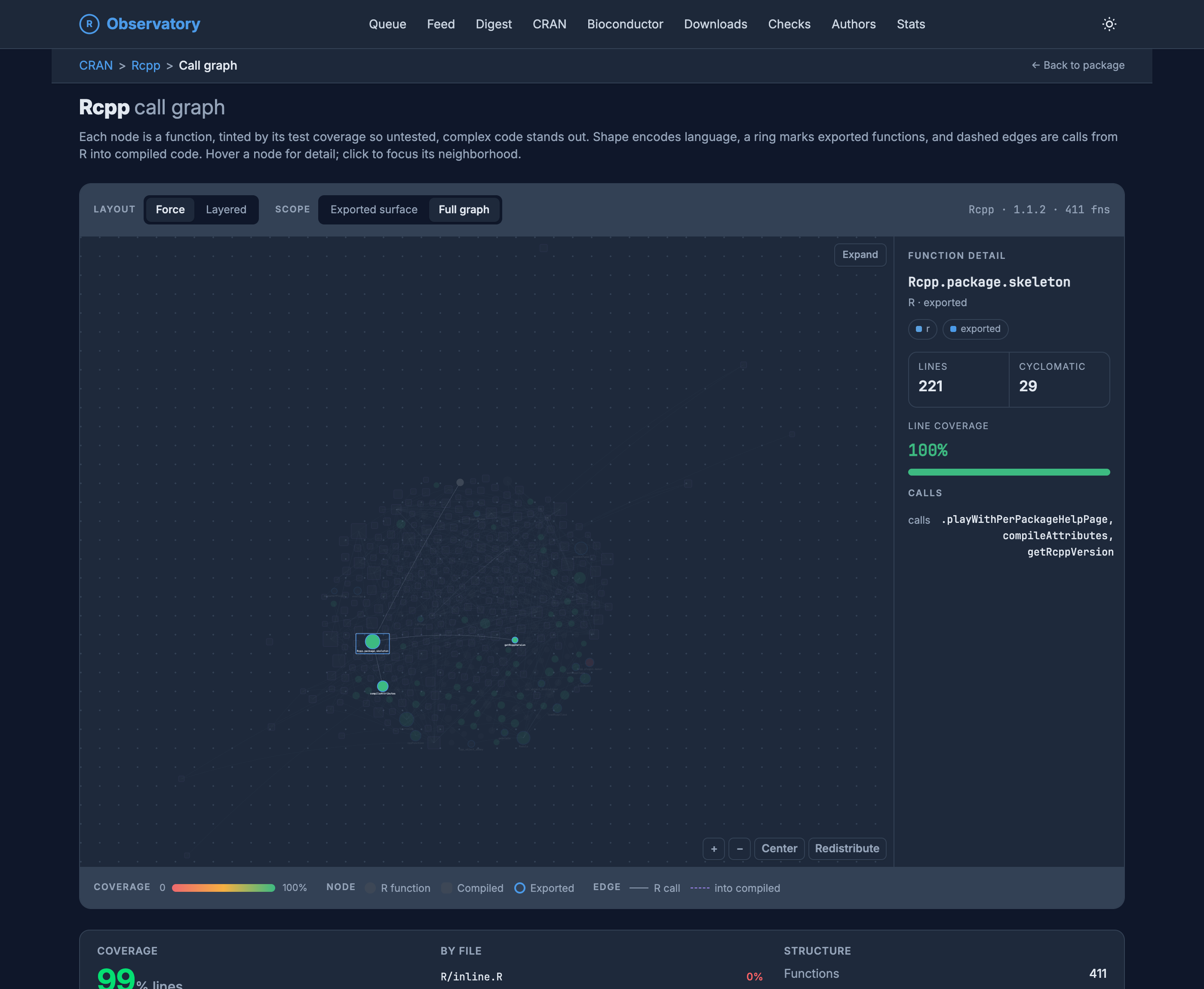
Task: Switch layout to Force
Action: (170, 210)
